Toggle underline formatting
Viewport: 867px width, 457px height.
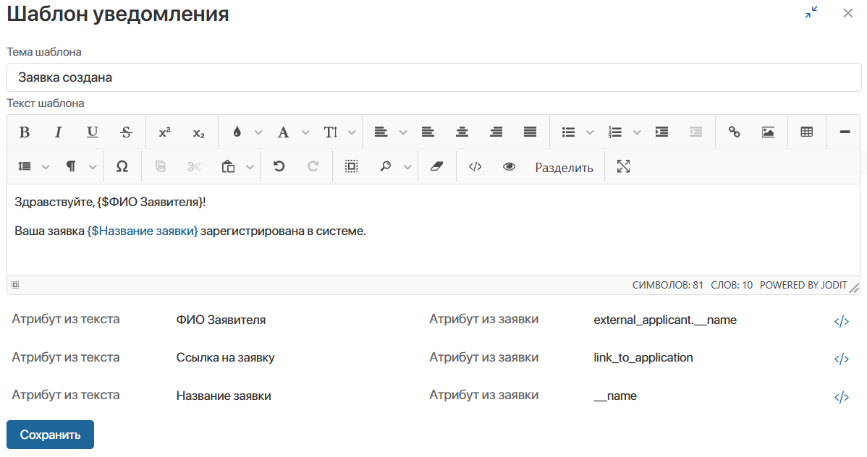[92, 133]
